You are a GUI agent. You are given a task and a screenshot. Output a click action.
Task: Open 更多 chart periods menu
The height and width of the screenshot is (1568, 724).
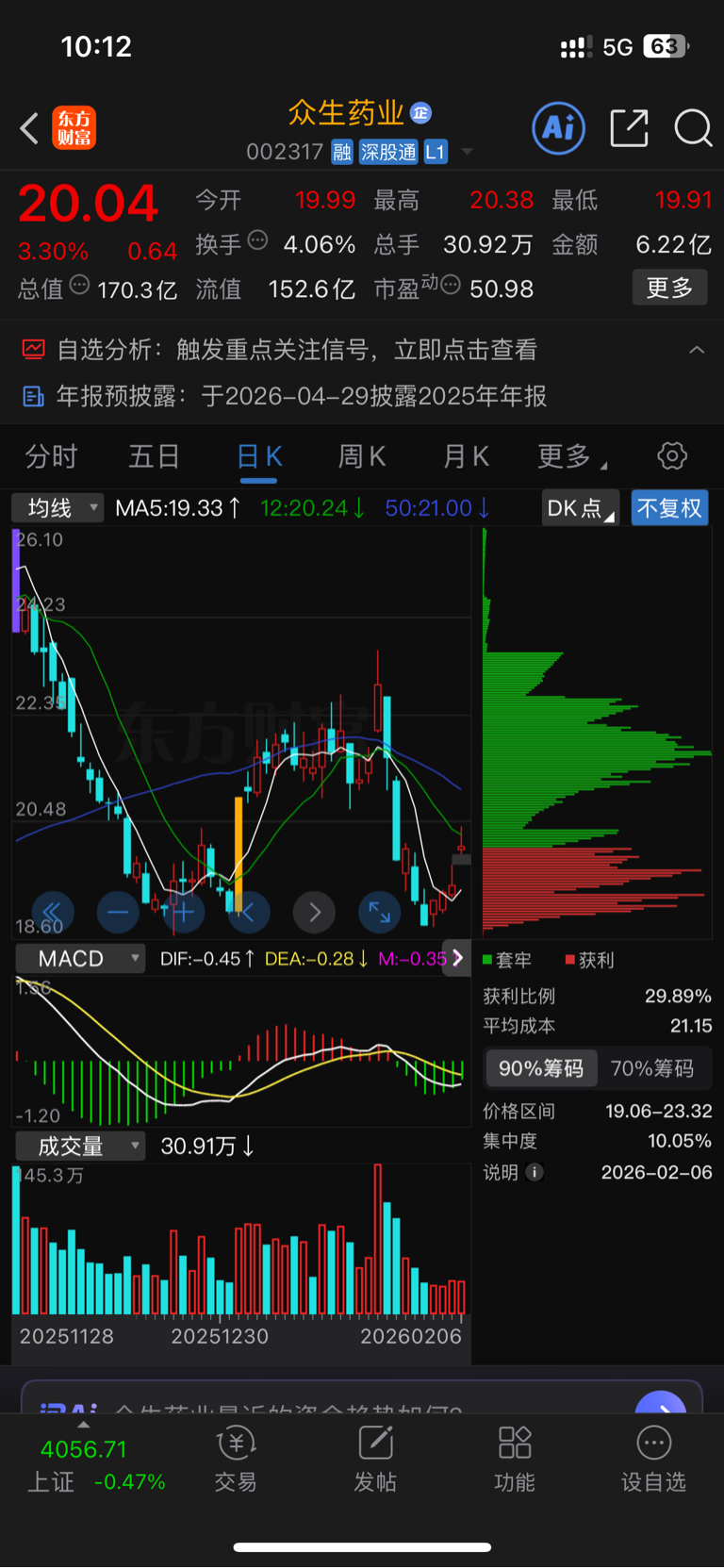pos(571,457)
